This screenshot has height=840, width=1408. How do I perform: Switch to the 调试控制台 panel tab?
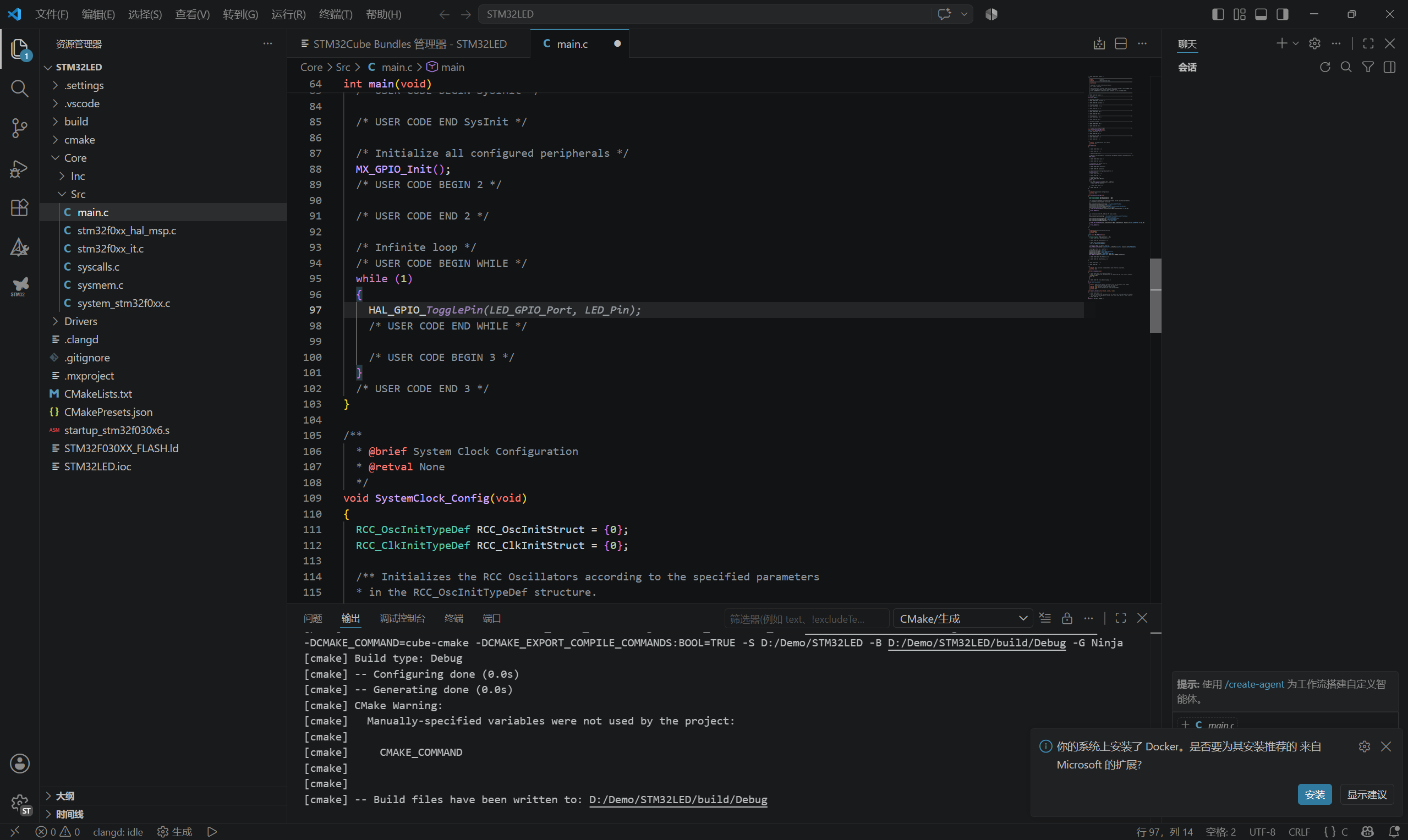coord(402,618)
